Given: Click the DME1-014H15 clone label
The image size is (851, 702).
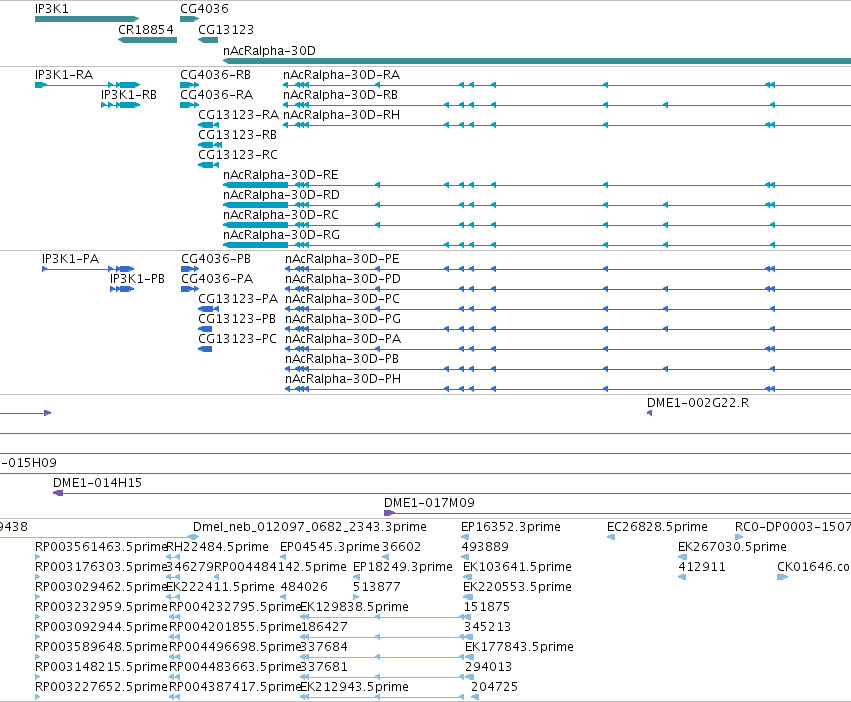Looking at the screenshot, I should pos(97,483).
